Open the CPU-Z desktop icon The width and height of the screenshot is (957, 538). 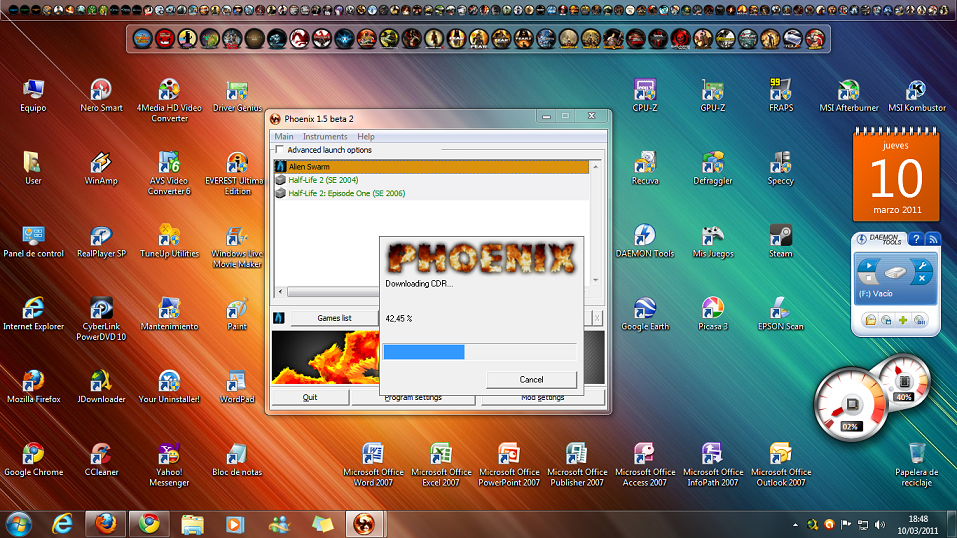click(645, 95)
